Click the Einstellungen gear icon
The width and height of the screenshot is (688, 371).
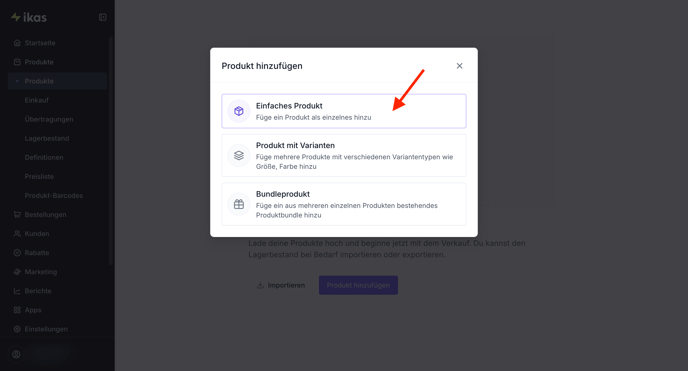(17, 329)
